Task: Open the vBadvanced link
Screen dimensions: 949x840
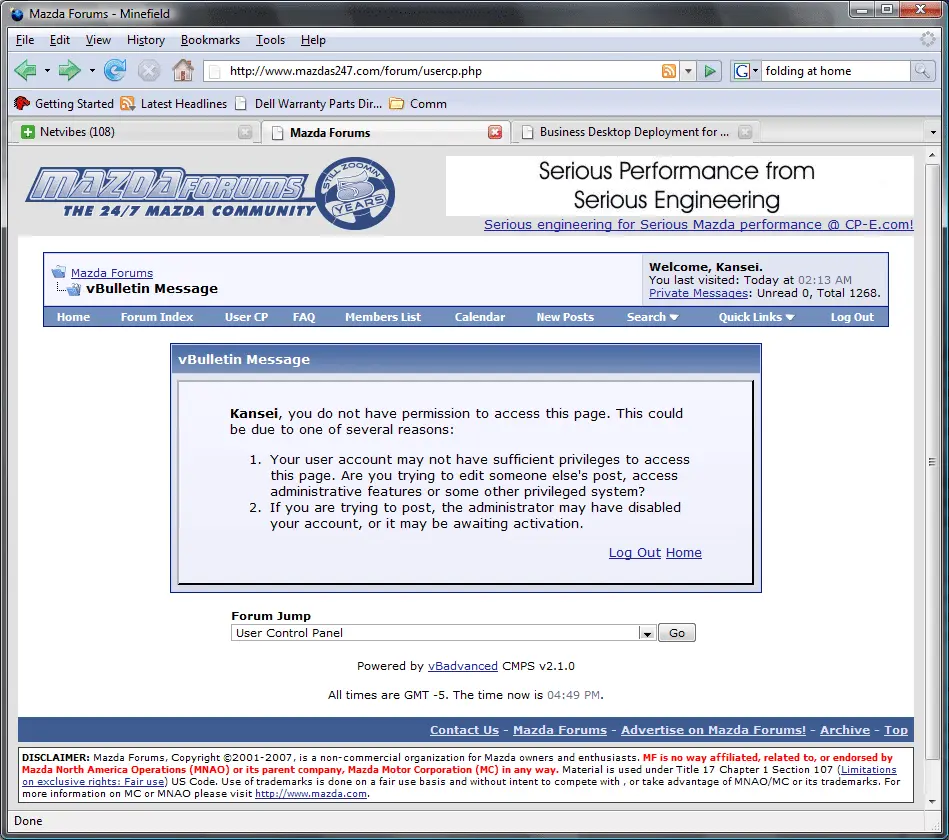Action: click(462, 666)
